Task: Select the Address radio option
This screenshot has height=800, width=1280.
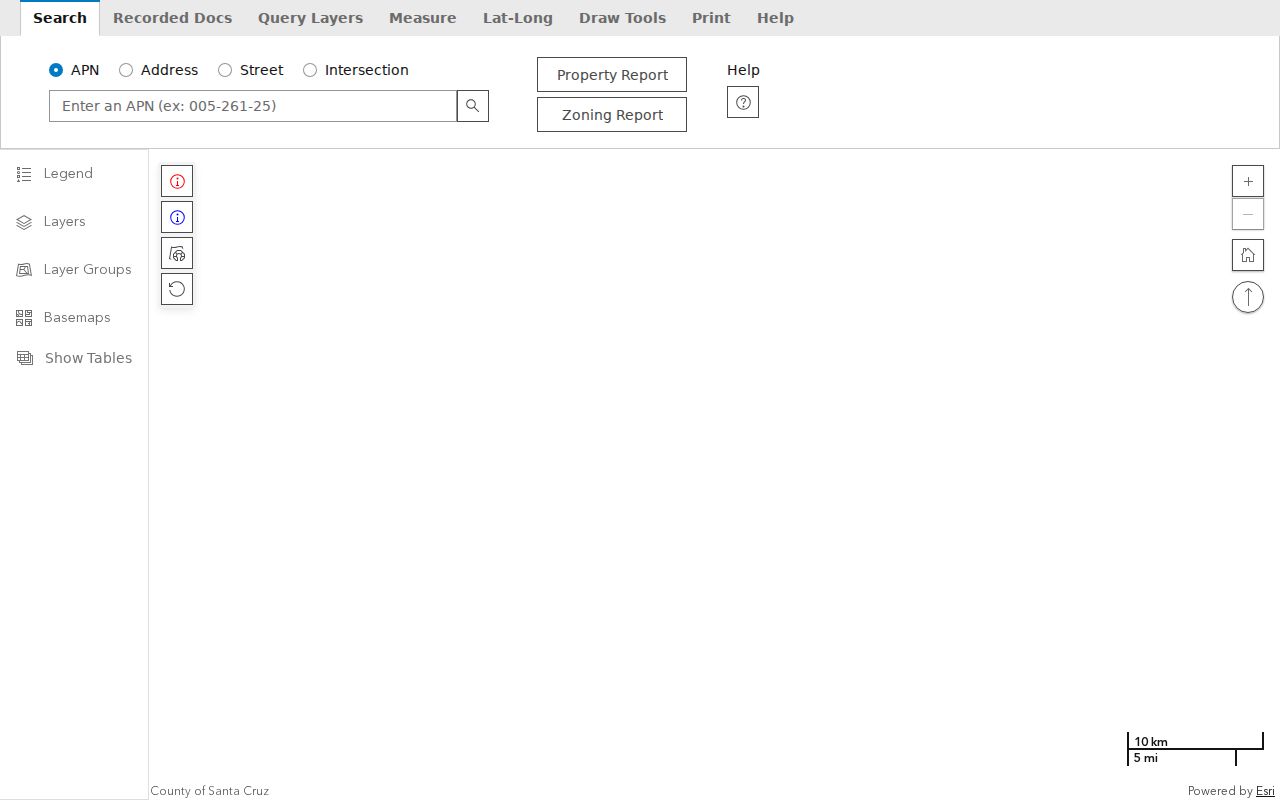Action: pos(126,70)
